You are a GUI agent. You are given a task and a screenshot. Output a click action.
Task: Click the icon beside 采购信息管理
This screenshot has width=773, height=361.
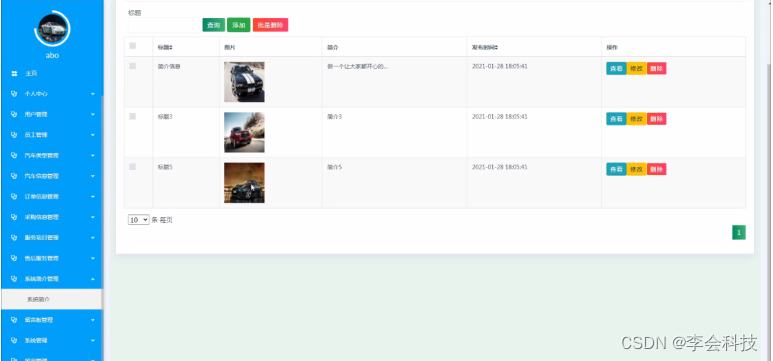click(x=14, y=217)
